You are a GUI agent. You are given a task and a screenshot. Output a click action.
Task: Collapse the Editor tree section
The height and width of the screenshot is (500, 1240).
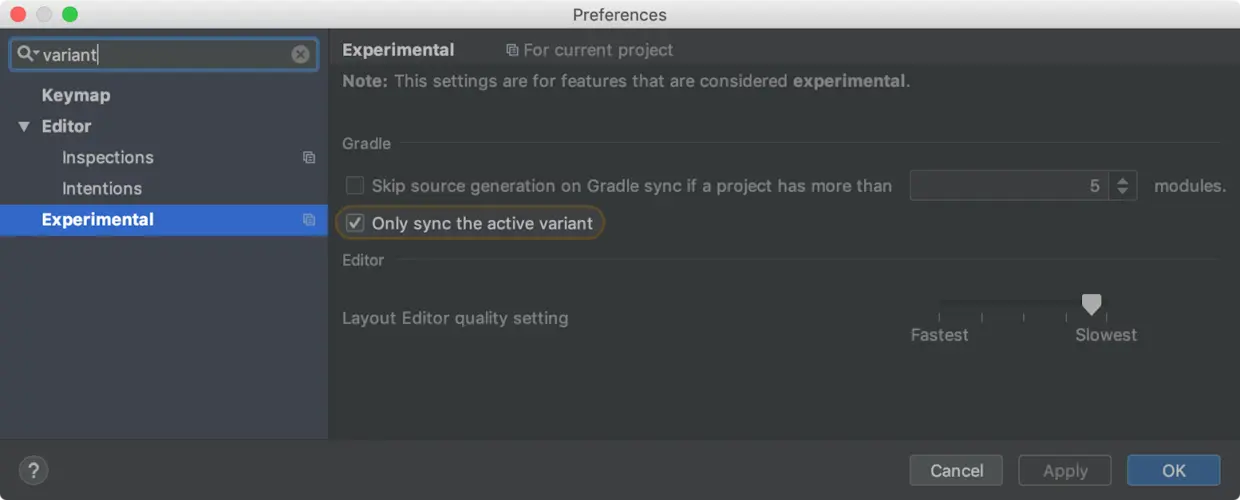tap(24, 127)
